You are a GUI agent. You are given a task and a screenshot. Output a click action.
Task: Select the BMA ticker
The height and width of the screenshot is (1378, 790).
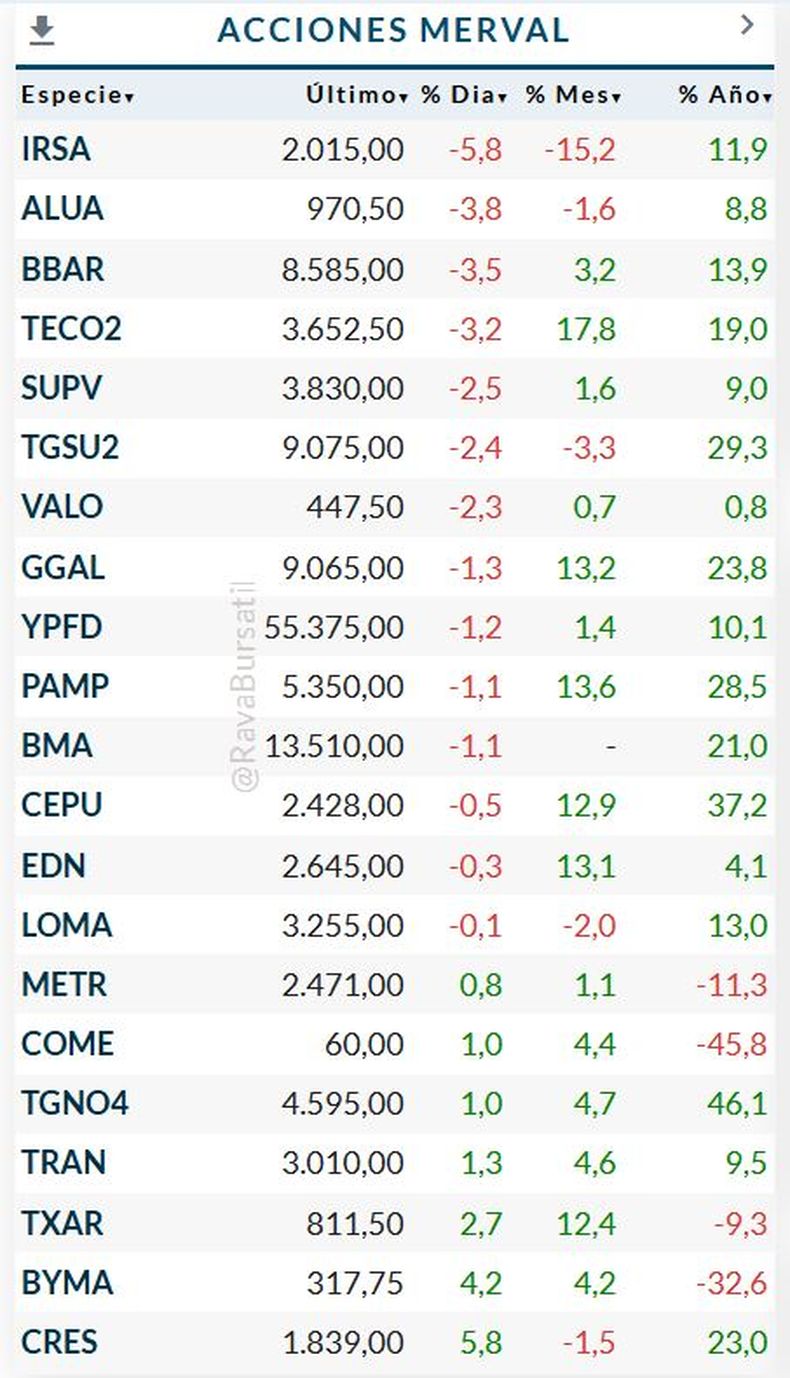pyautogui.click(x=57, y=746)
